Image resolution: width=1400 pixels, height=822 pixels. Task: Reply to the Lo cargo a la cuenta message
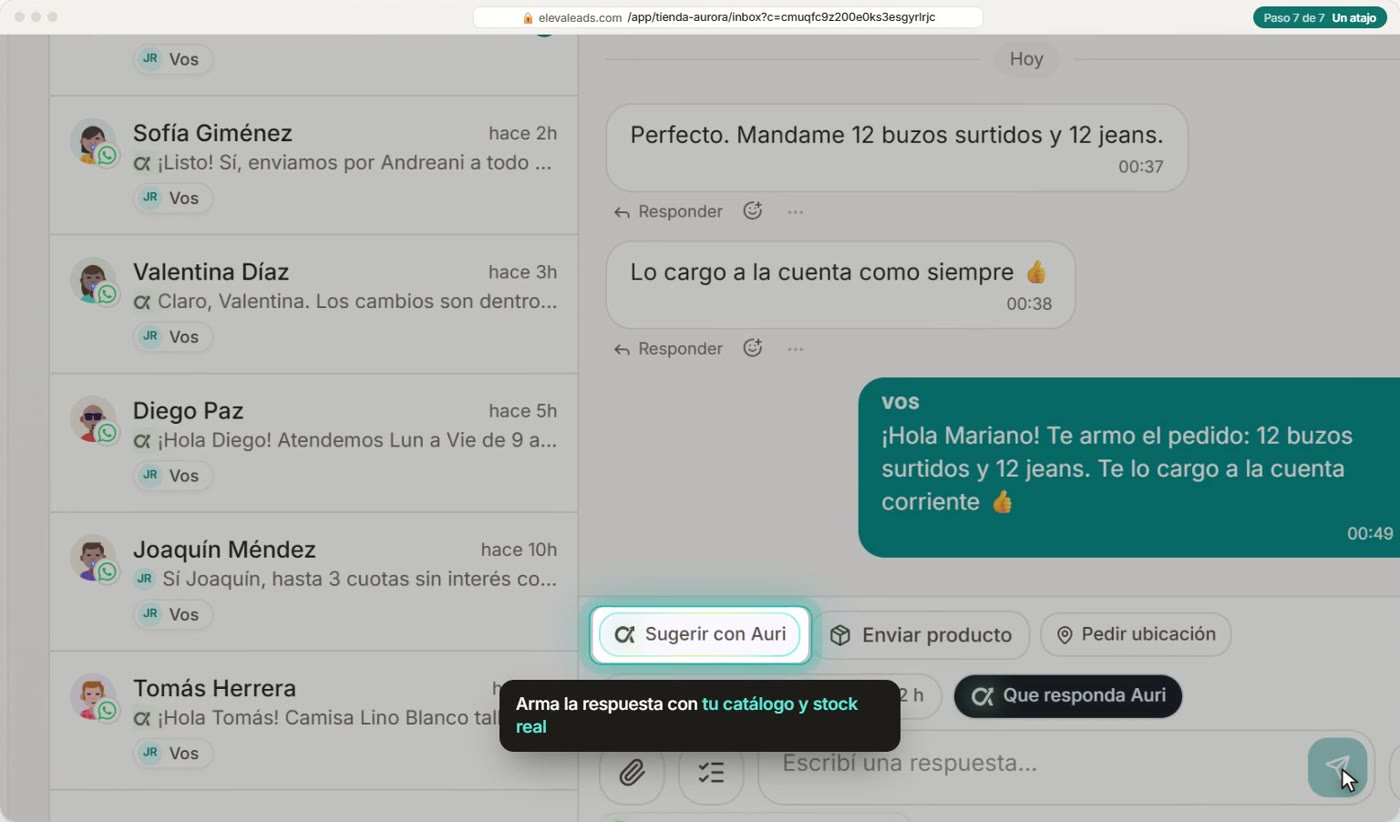point(668,348)
